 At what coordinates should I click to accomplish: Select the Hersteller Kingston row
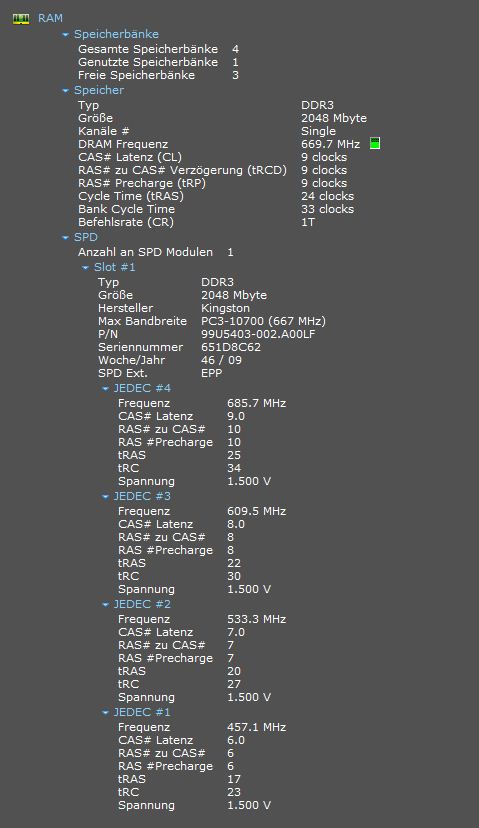tap(174, 308)
